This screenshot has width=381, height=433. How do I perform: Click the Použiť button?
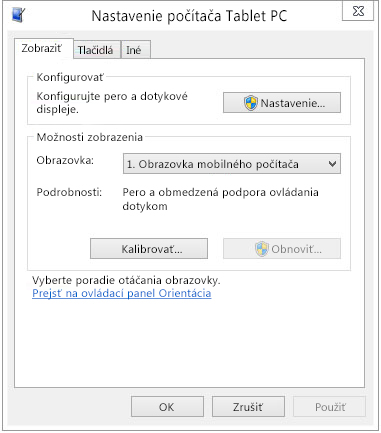pyautogui.click(x=330, y=407)
